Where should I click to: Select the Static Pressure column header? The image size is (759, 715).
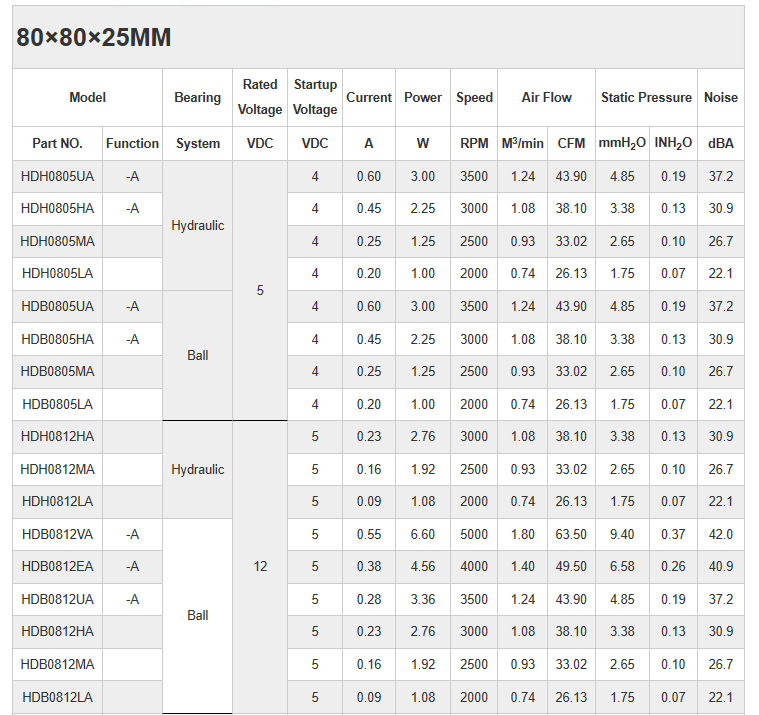(x=646, y=97)
